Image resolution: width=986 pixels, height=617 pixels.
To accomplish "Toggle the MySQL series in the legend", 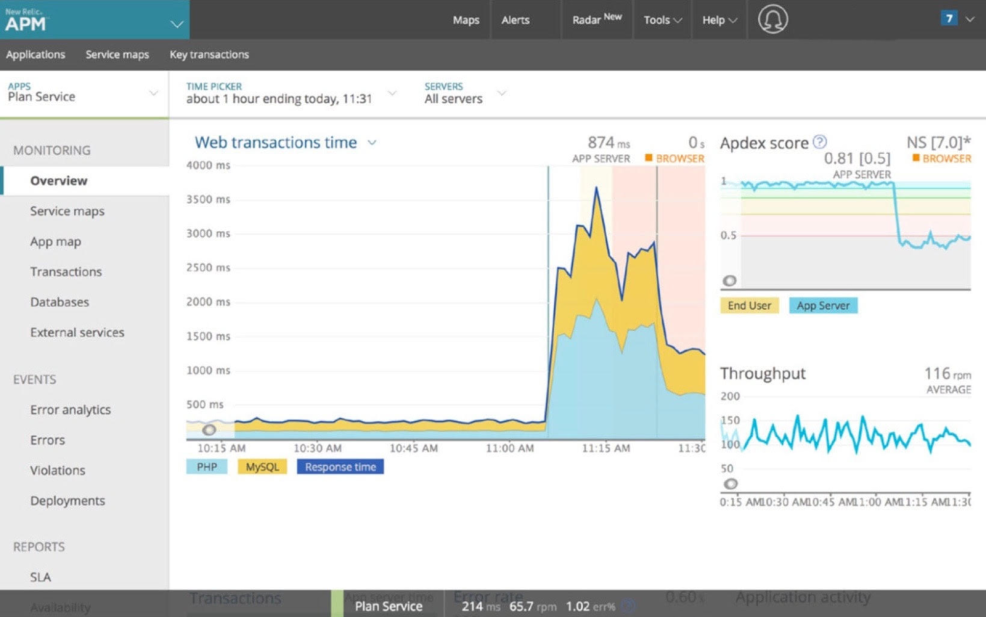I will tap(261, 466).
